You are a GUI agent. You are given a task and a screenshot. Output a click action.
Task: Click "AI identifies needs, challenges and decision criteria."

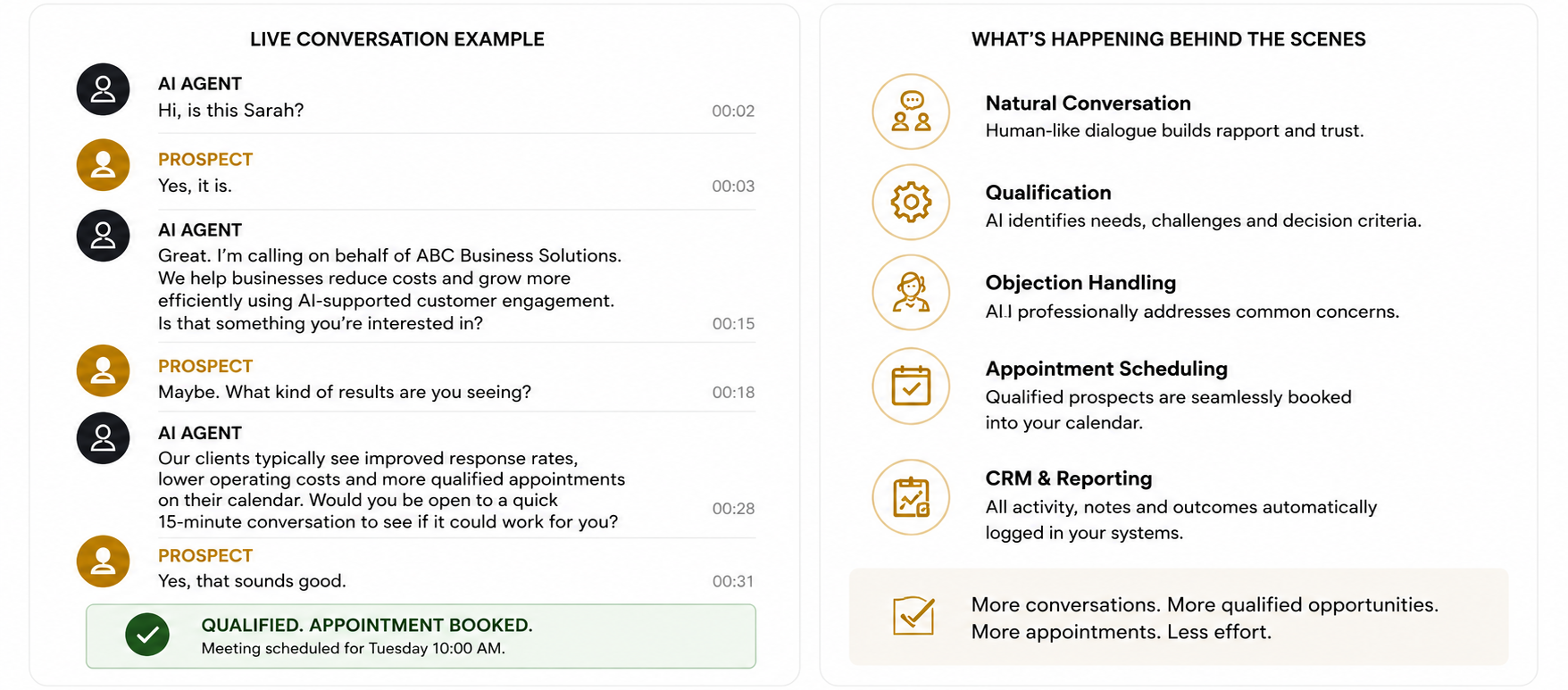tap(1203, 220)
